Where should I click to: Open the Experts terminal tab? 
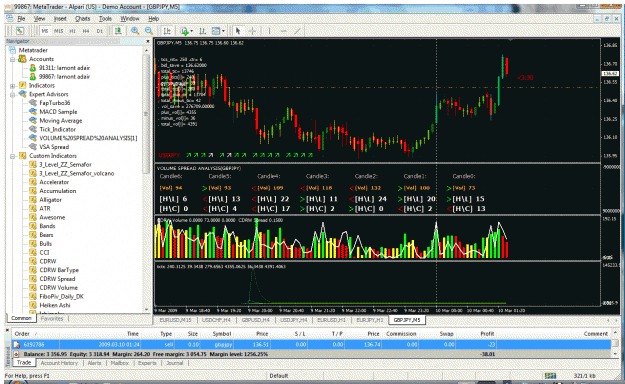tap(147, 363)
